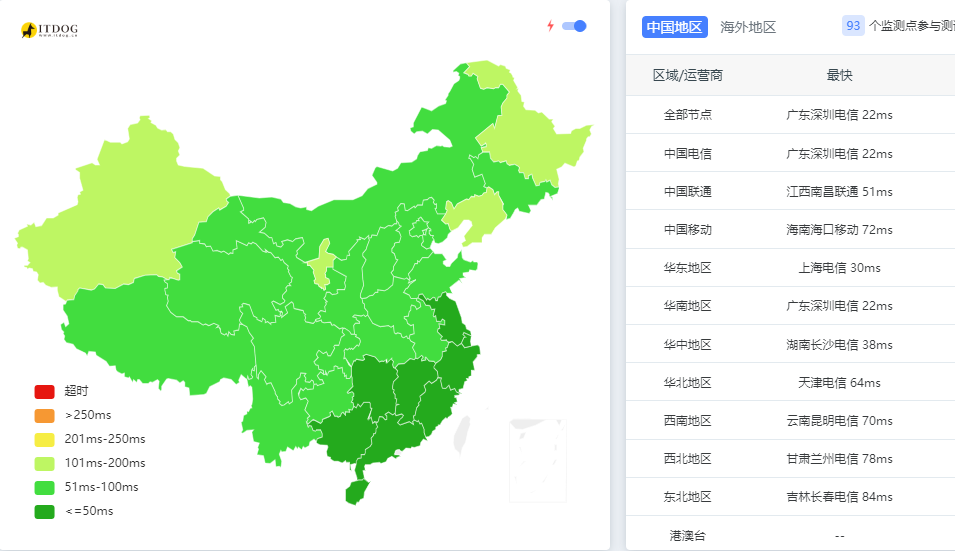Screen dimensions: 955x551
Task: Click the 港澳台 row
Action: (688, 536)
